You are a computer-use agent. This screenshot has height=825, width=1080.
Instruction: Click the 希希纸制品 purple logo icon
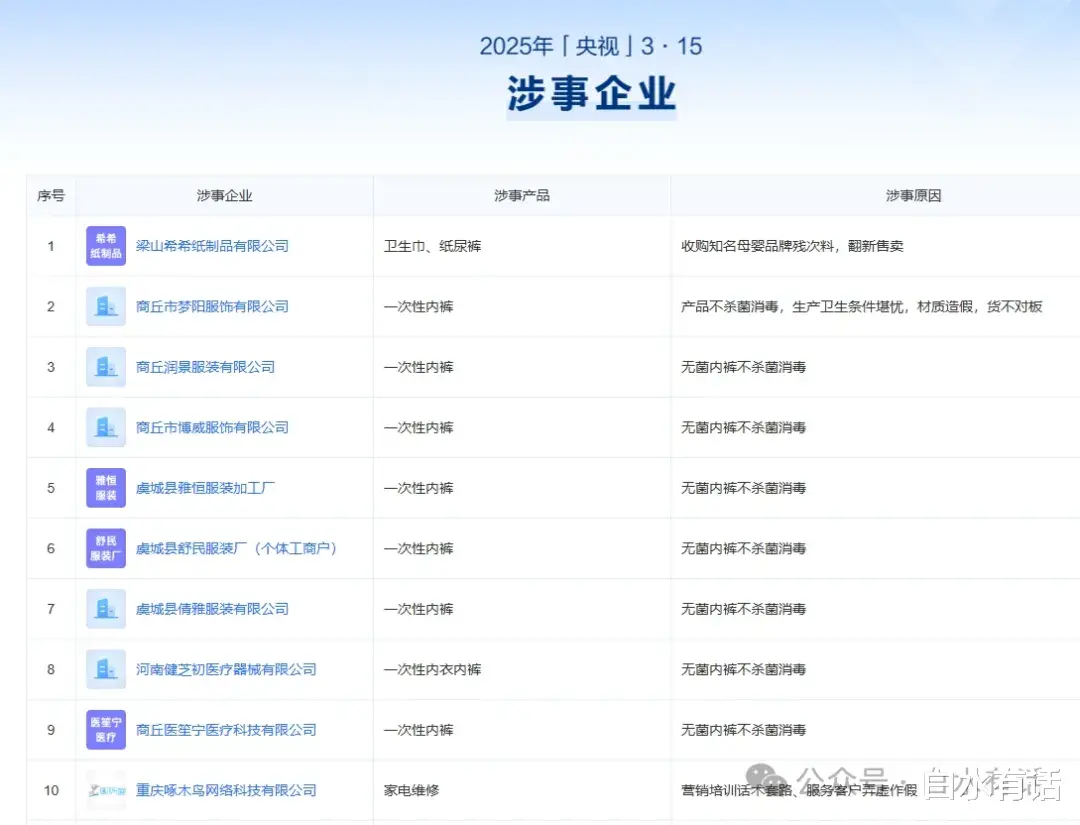[x=105, y=246]
